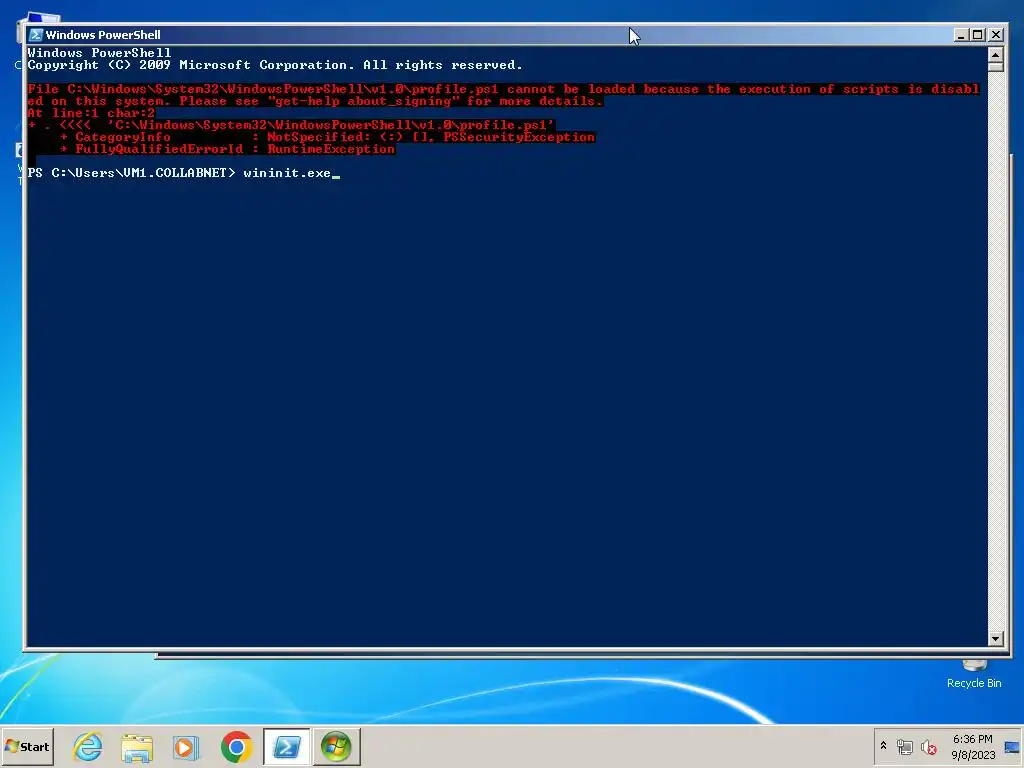Open the network status tray icon
Screen dimensions: 1024x768
coord(904,746)
